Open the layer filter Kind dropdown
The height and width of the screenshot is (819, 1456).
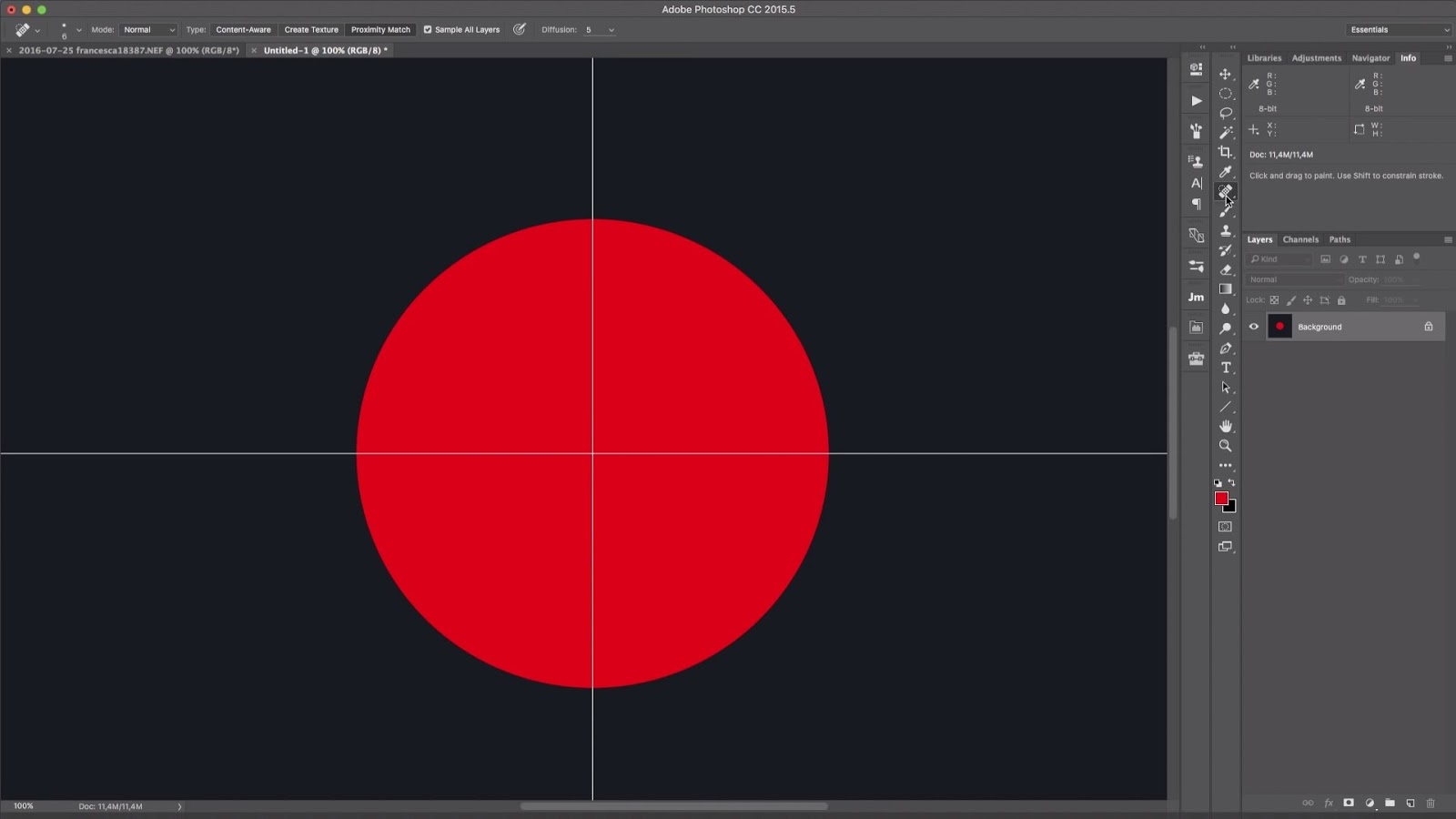(1279, 259)
